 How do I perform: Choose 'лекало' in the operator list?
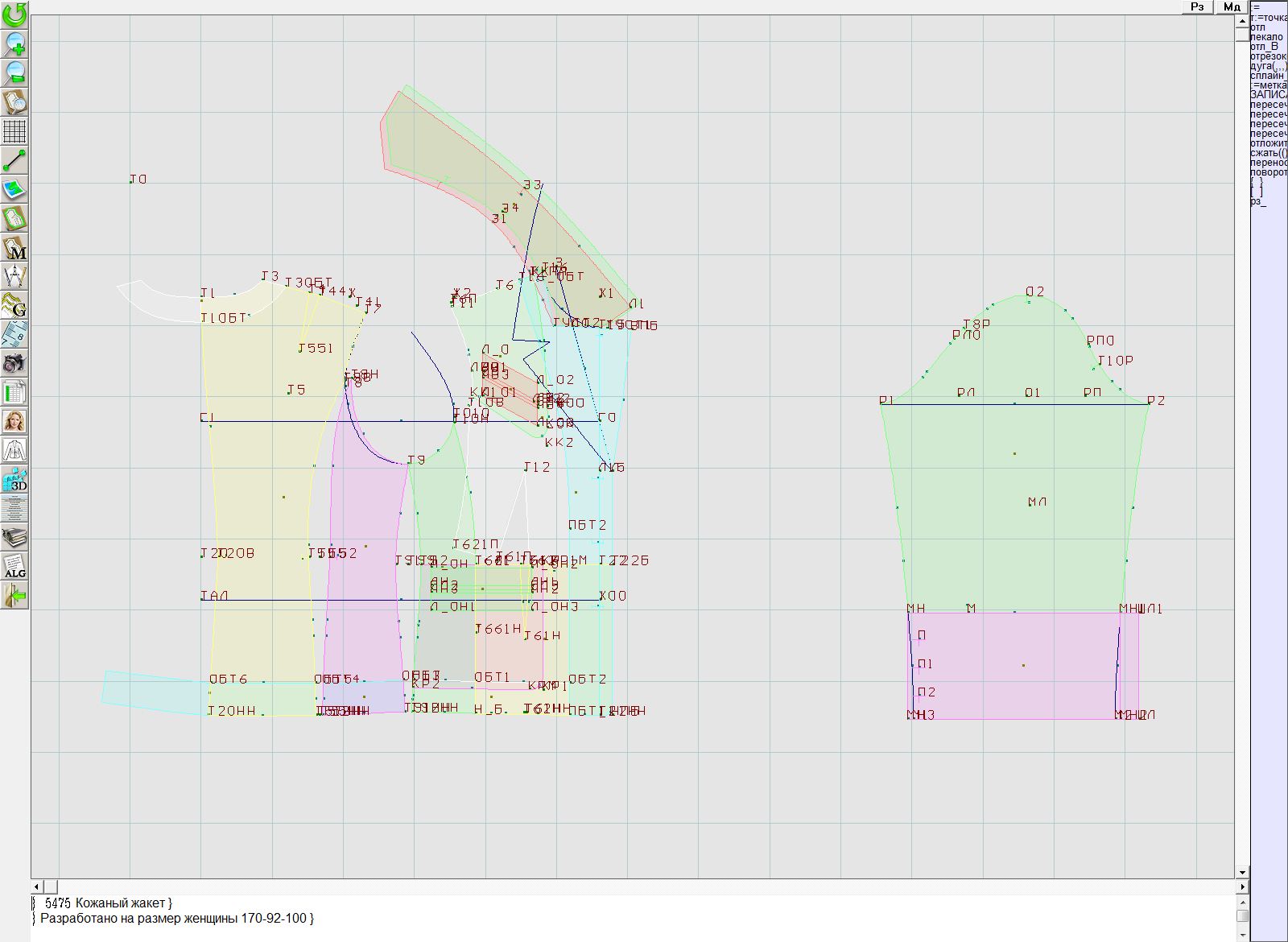coord(1267,37)
